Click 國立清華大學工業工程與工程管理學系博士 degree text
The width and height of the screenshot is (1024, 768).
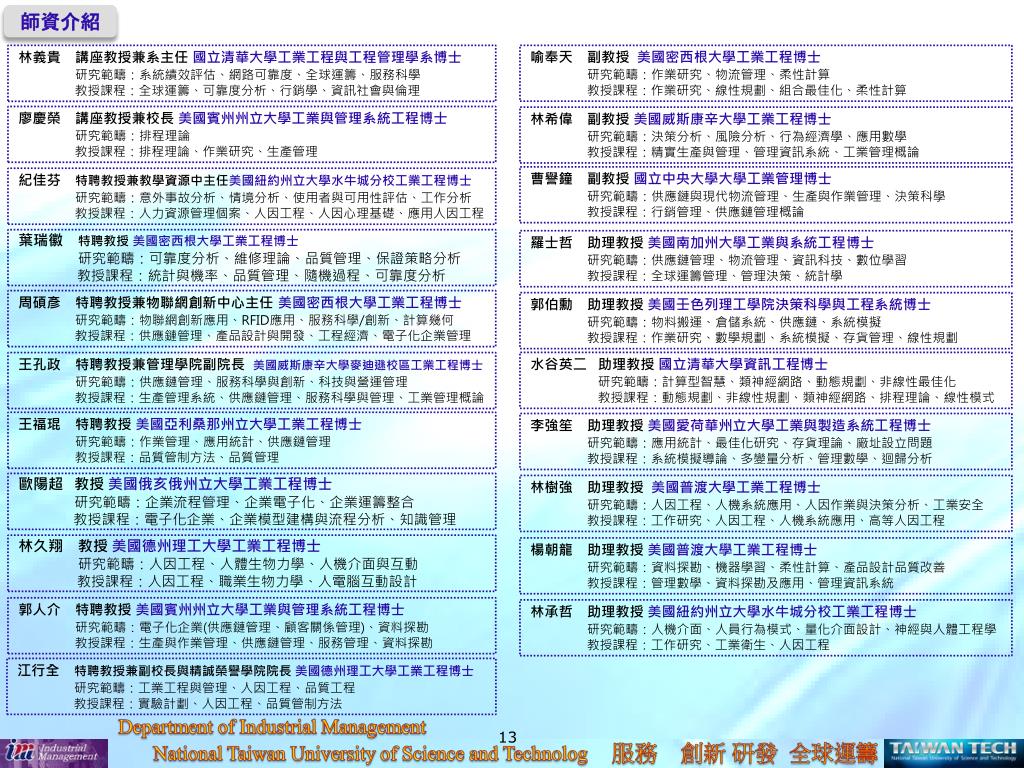click(x=327, y=57)
